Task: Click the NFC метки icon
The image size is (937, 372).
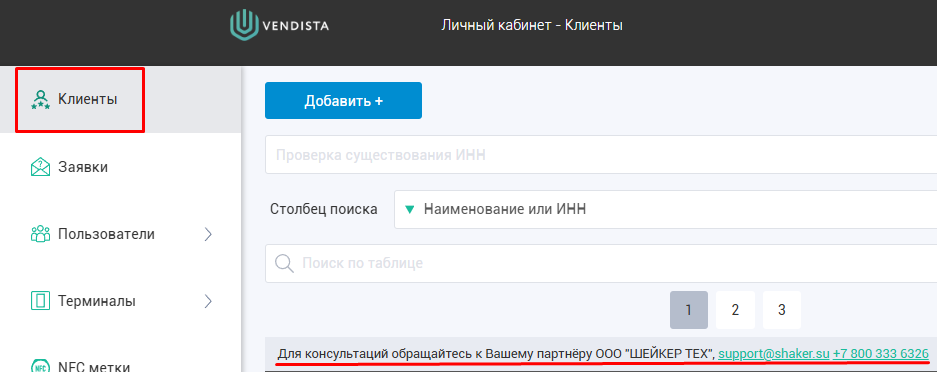Action: (x=41, y=365)
